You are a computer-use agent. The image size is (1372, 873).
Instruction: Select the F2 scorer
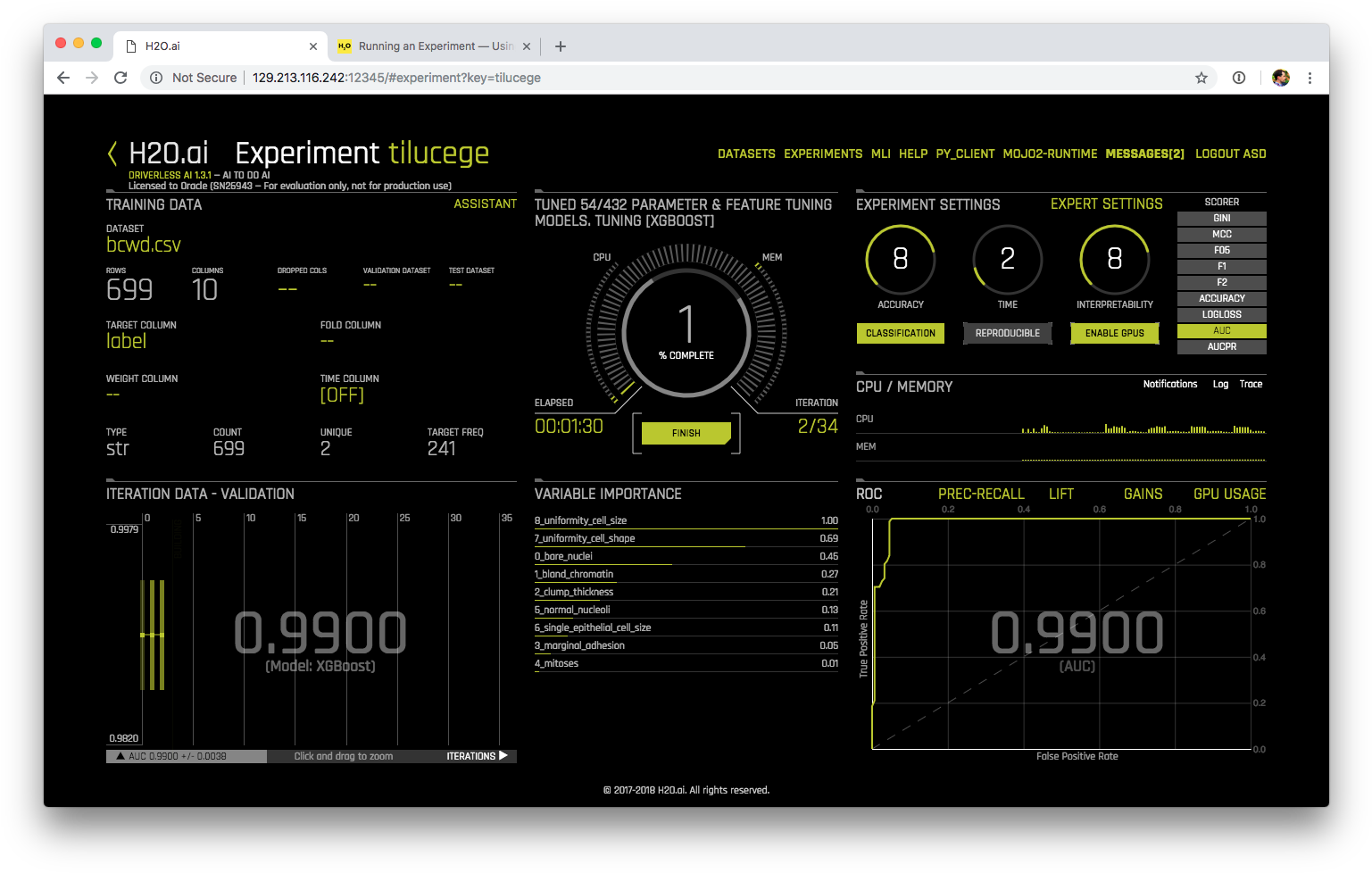pyautogui.click(x=1222, y=282)
